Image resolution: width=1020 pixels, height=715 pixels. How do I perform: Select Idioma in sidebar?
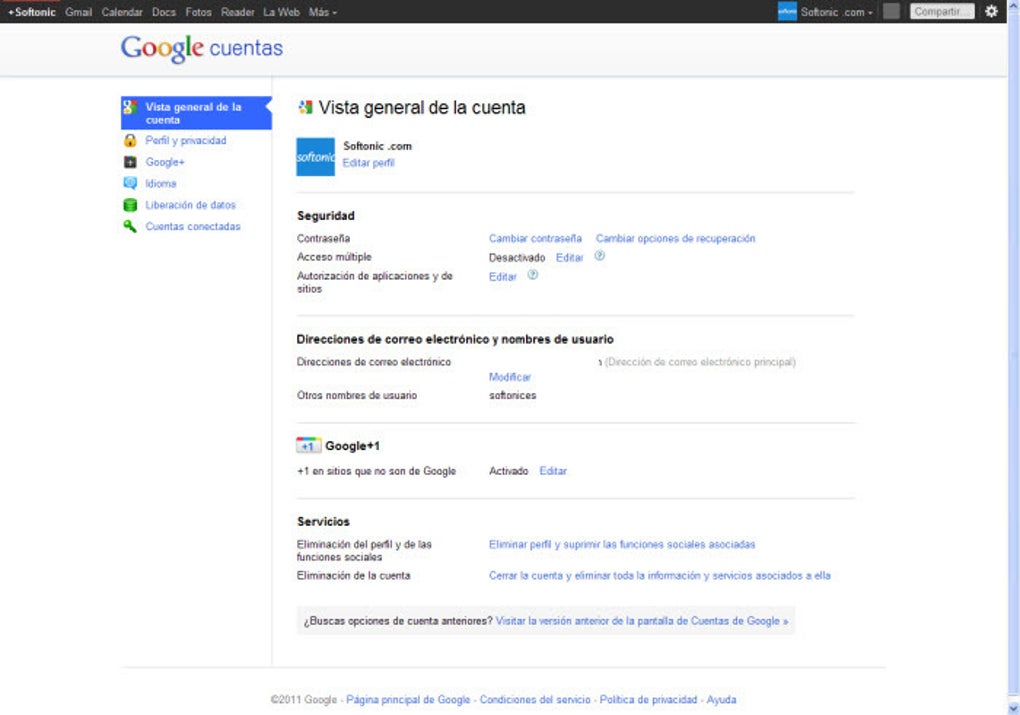(161, 183)
